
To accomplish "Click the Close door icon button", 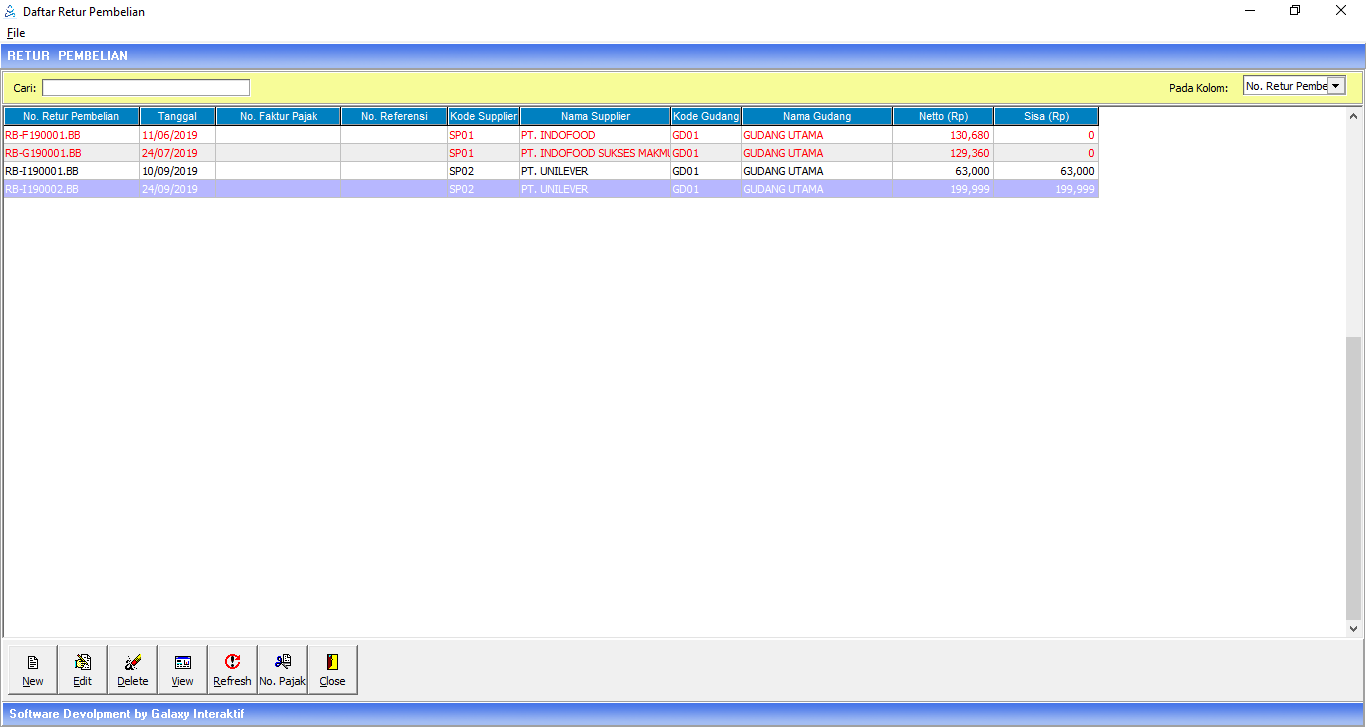I will point(333,669).
